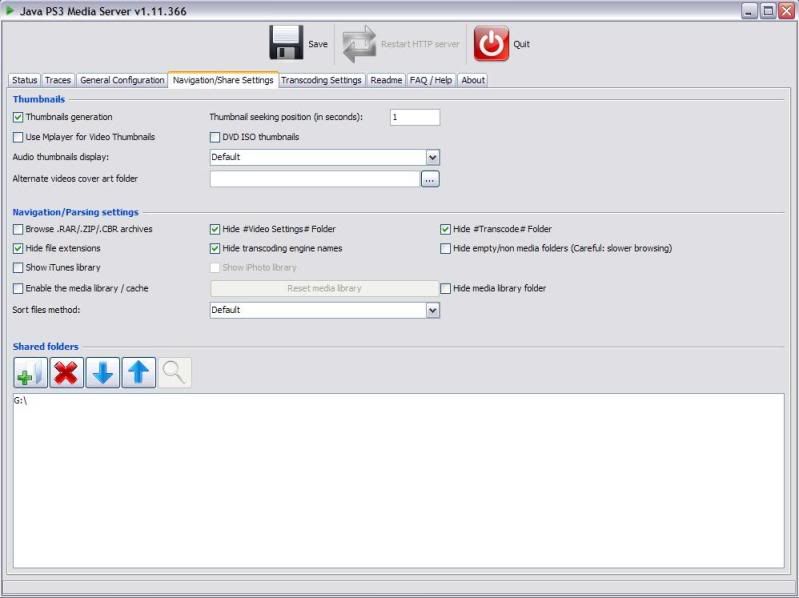Check Hide media library folder
Viewport: 799px width, 598px height.
(445, 289)
